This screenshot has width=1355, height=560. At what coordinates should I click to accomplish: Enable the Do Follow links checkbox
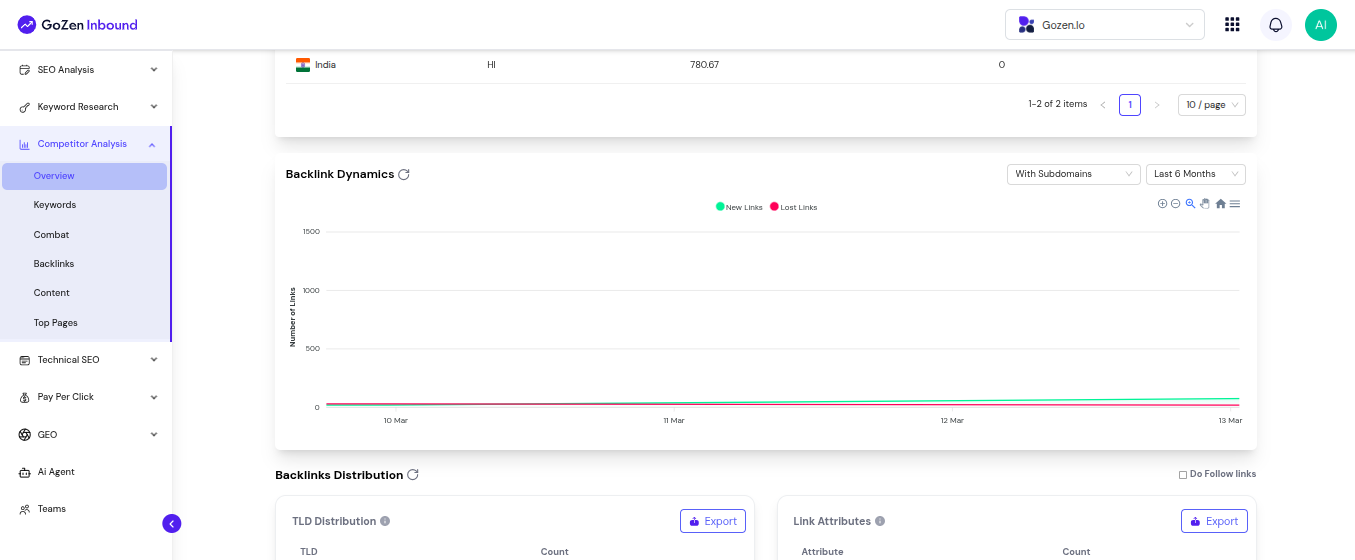(1183, 475)
